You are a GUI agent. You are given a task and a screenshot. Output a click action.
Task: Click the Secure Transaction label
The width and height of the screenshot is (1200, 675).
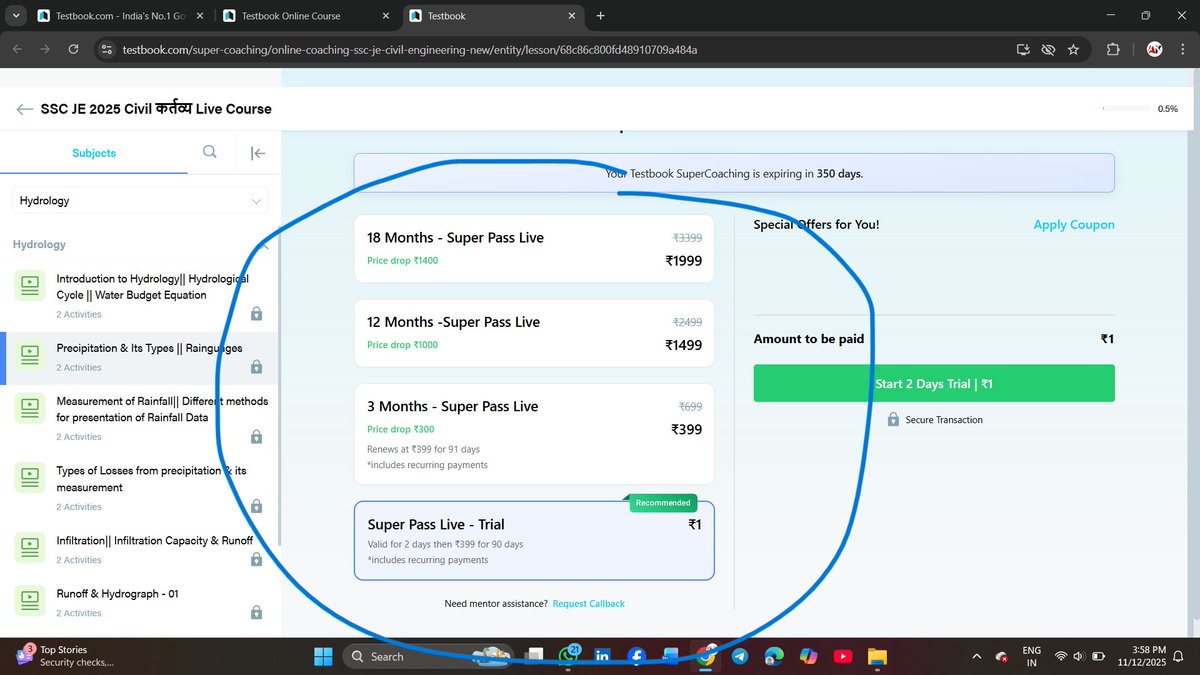click(x=935, y=420)
